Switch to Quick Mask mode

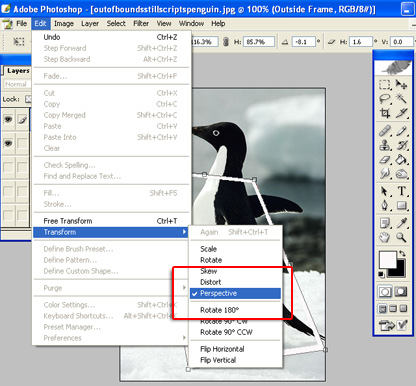click(x=401, y=292)
